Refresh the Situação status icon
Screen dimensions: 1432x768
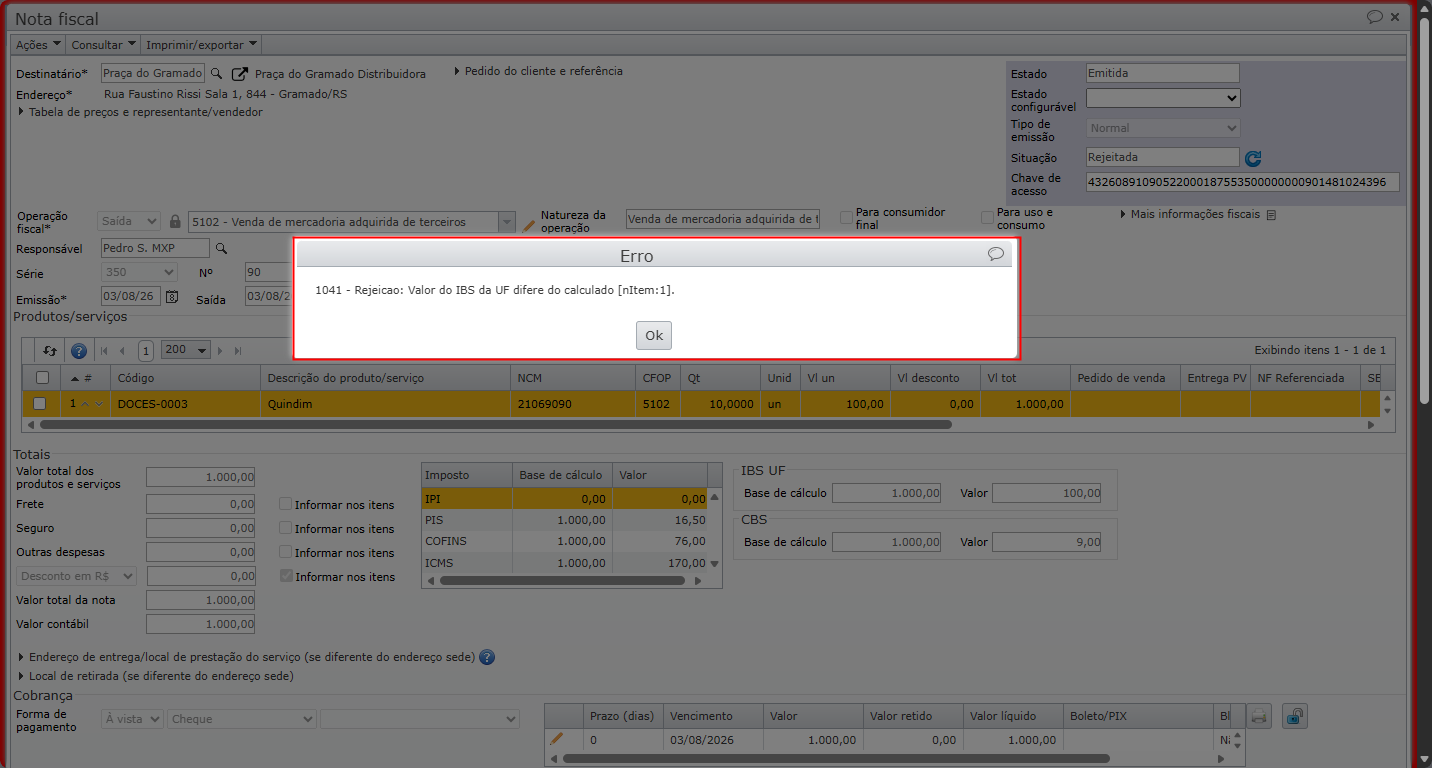(1253, 158)
